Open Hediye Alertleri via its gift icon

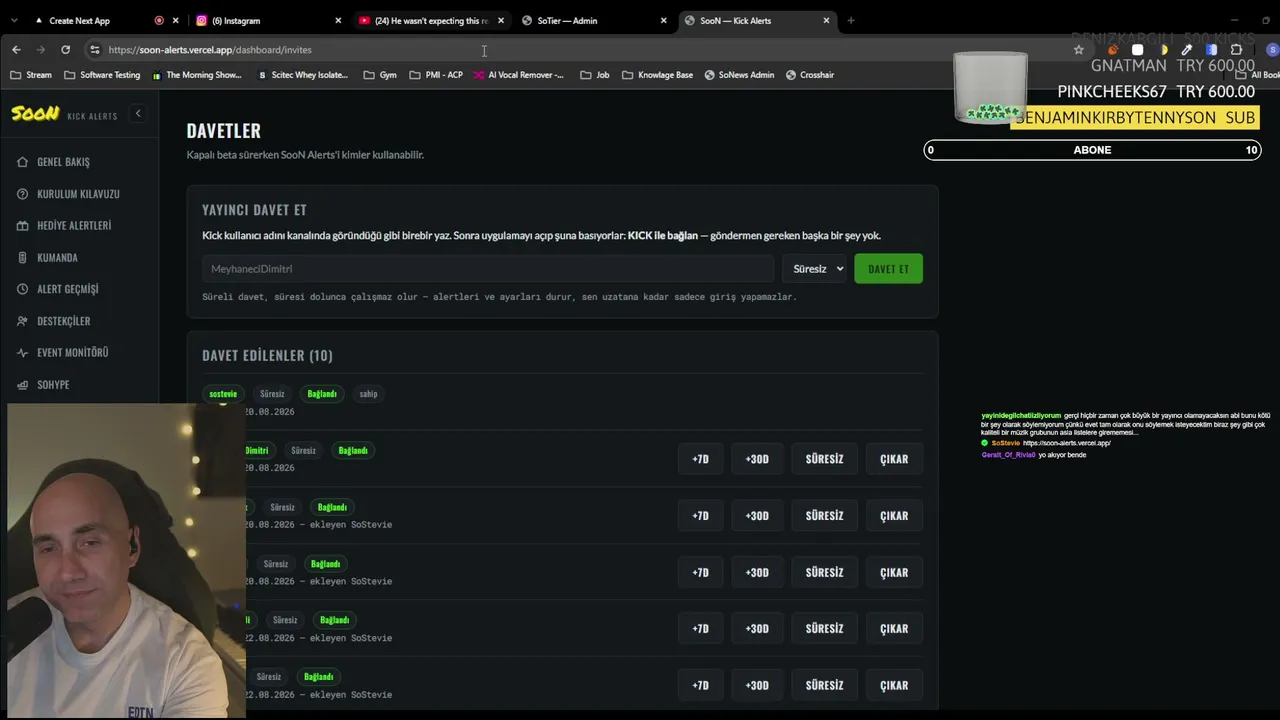tap(23, 226)
